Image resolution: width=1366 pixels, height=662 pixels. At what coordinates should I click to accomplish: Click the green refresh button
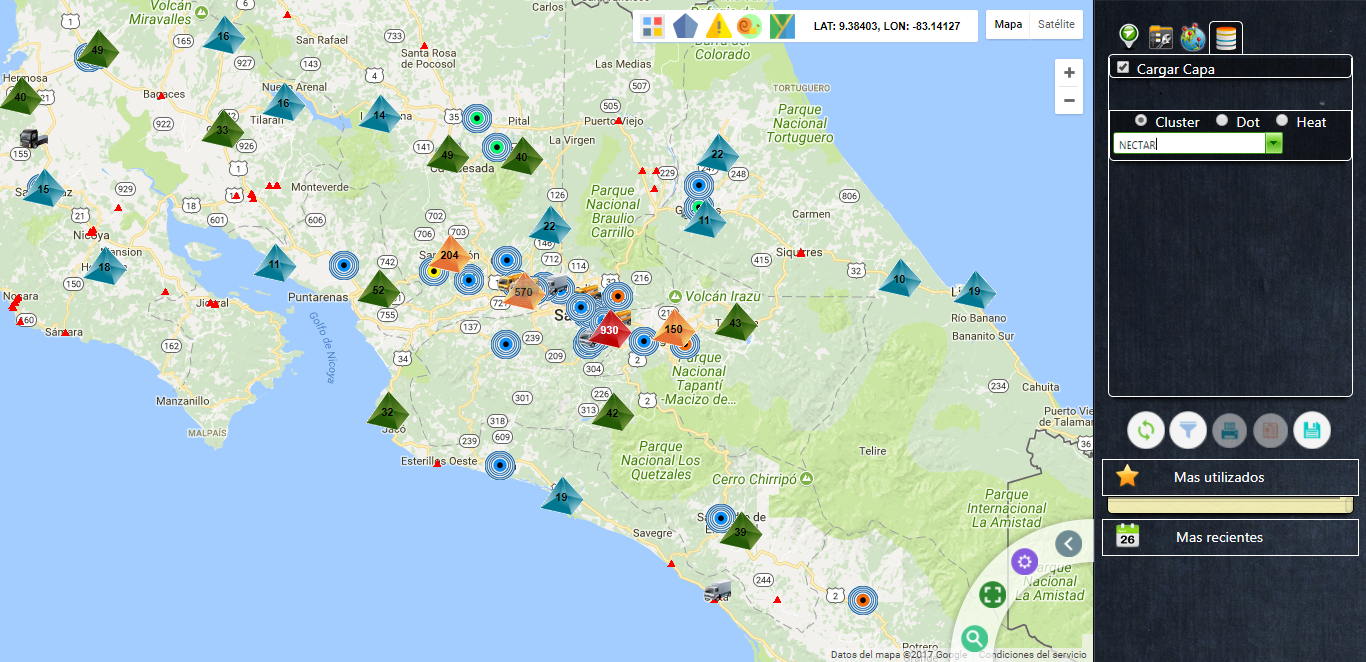1146,431
